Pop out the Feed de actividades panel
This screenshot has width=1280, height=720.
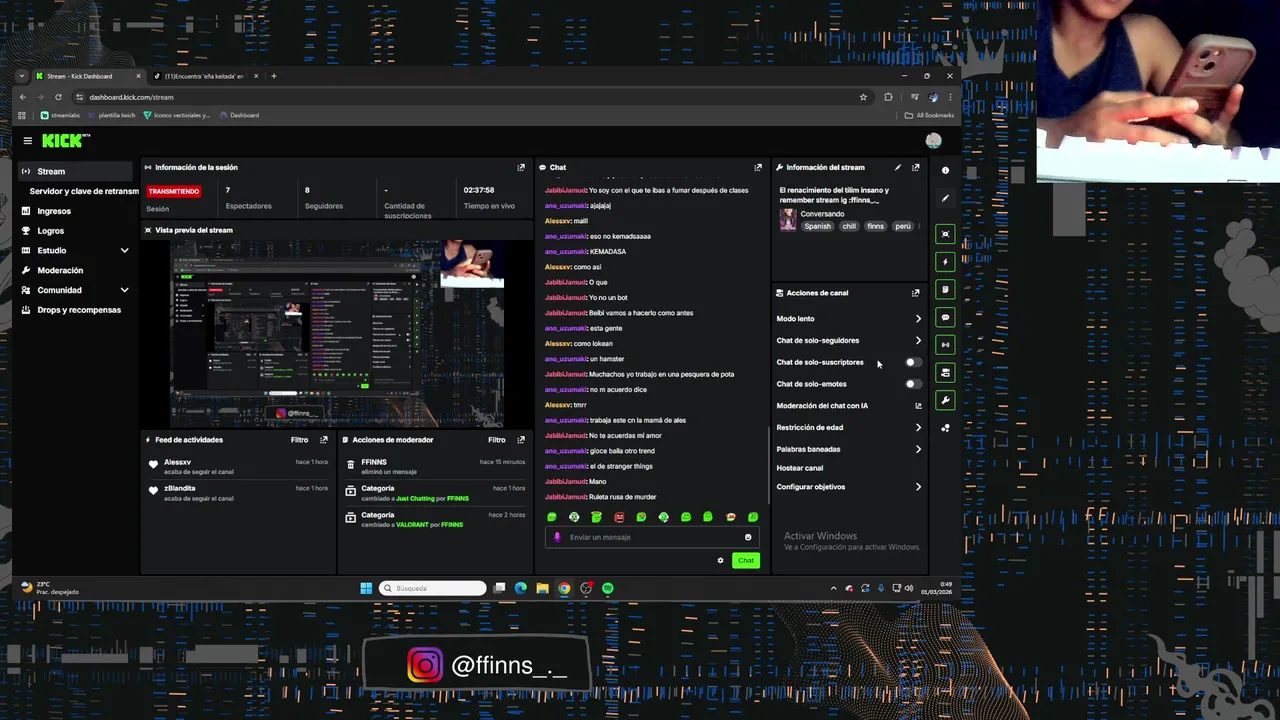coord(323,440)
